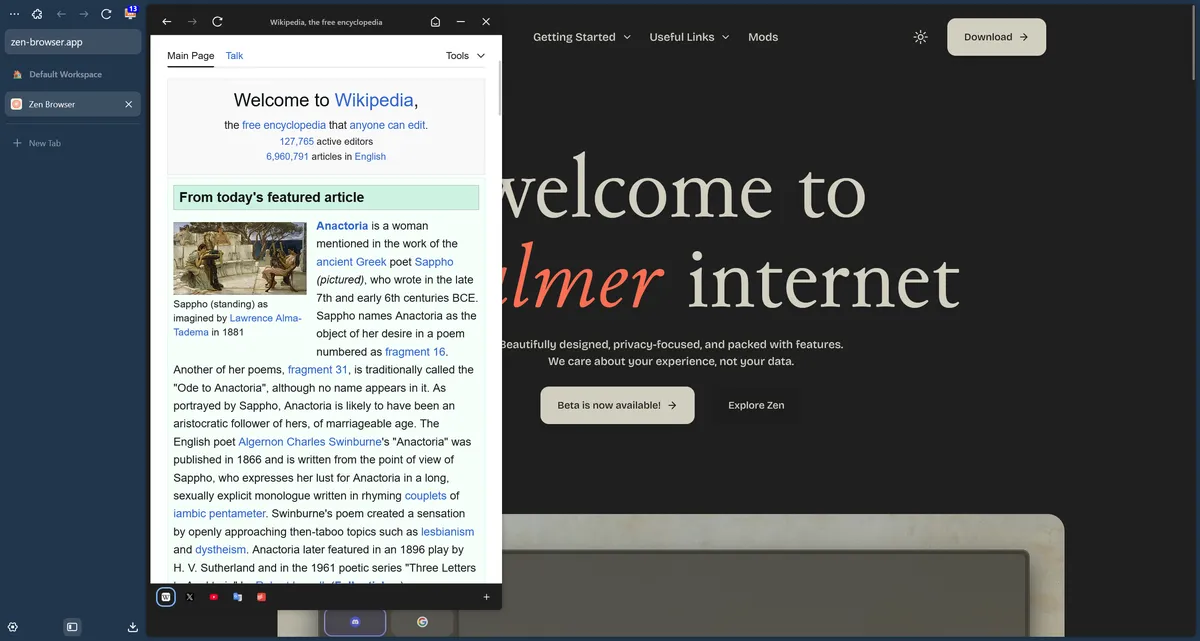
Task: Open the English language link
Action: coord(370,157)
